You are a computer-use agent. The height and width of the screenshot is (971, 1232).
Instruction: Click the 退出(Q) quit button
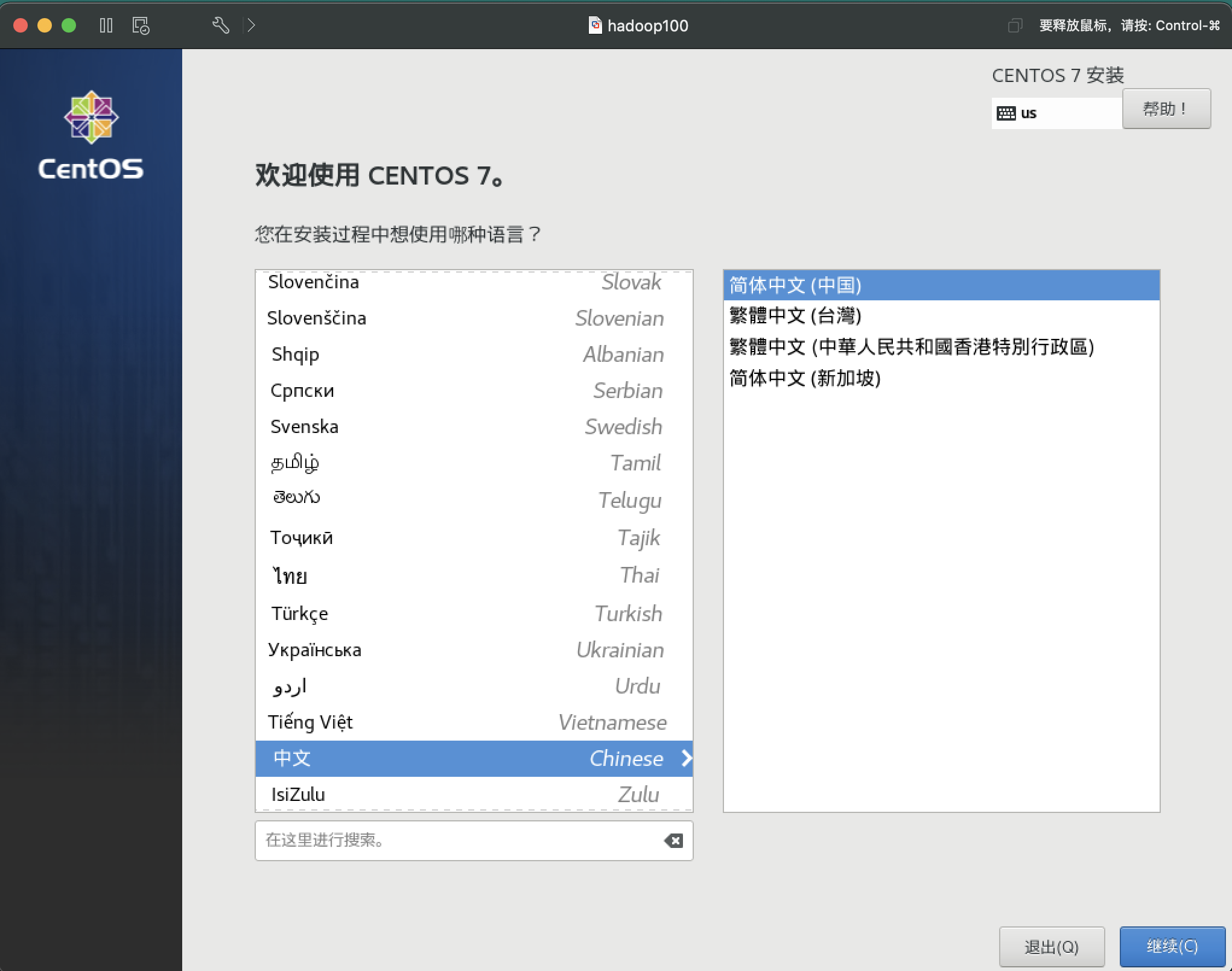(x=1052, y=946)
